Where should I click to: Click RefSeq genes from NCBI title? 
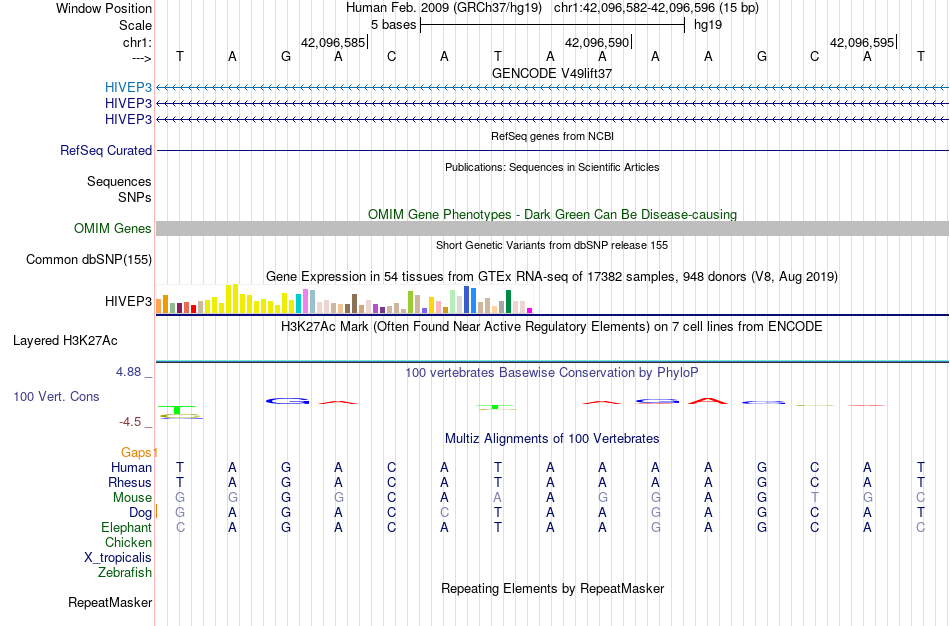coord(552,136)
